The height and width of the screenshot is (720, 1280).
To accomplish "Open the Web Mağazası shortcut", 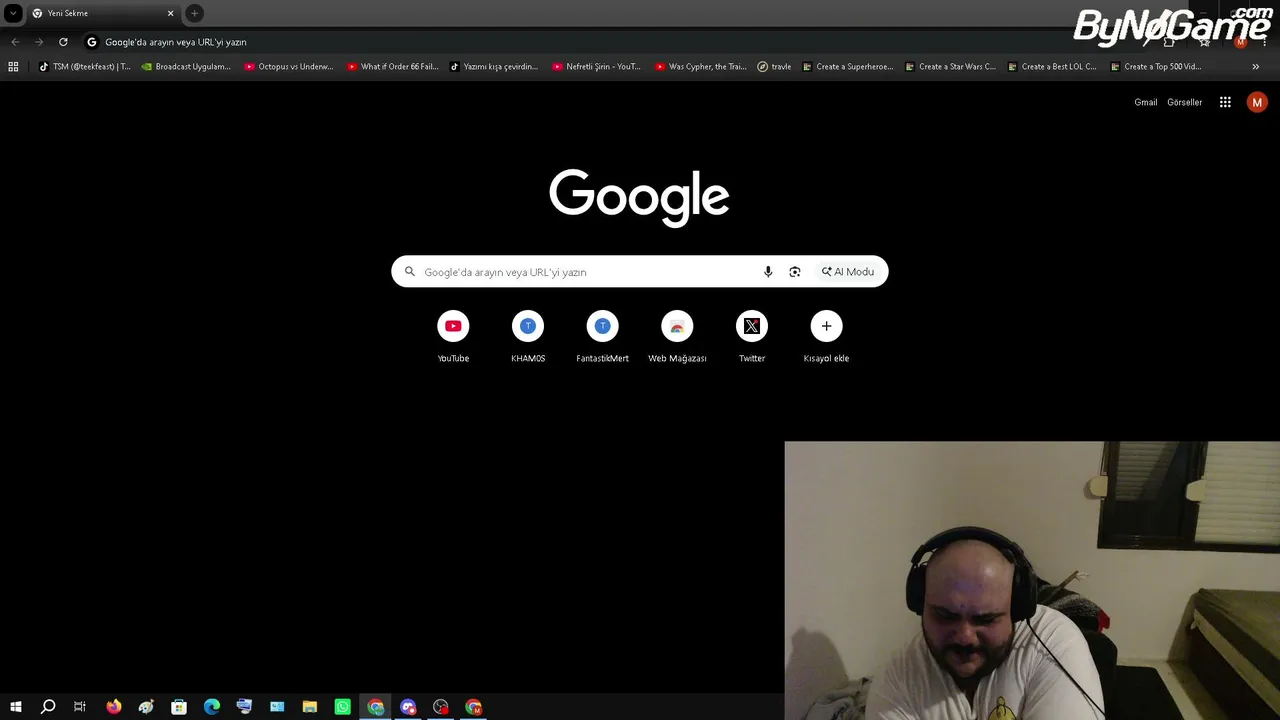I will pyautogui.click(x=677, y=336).
